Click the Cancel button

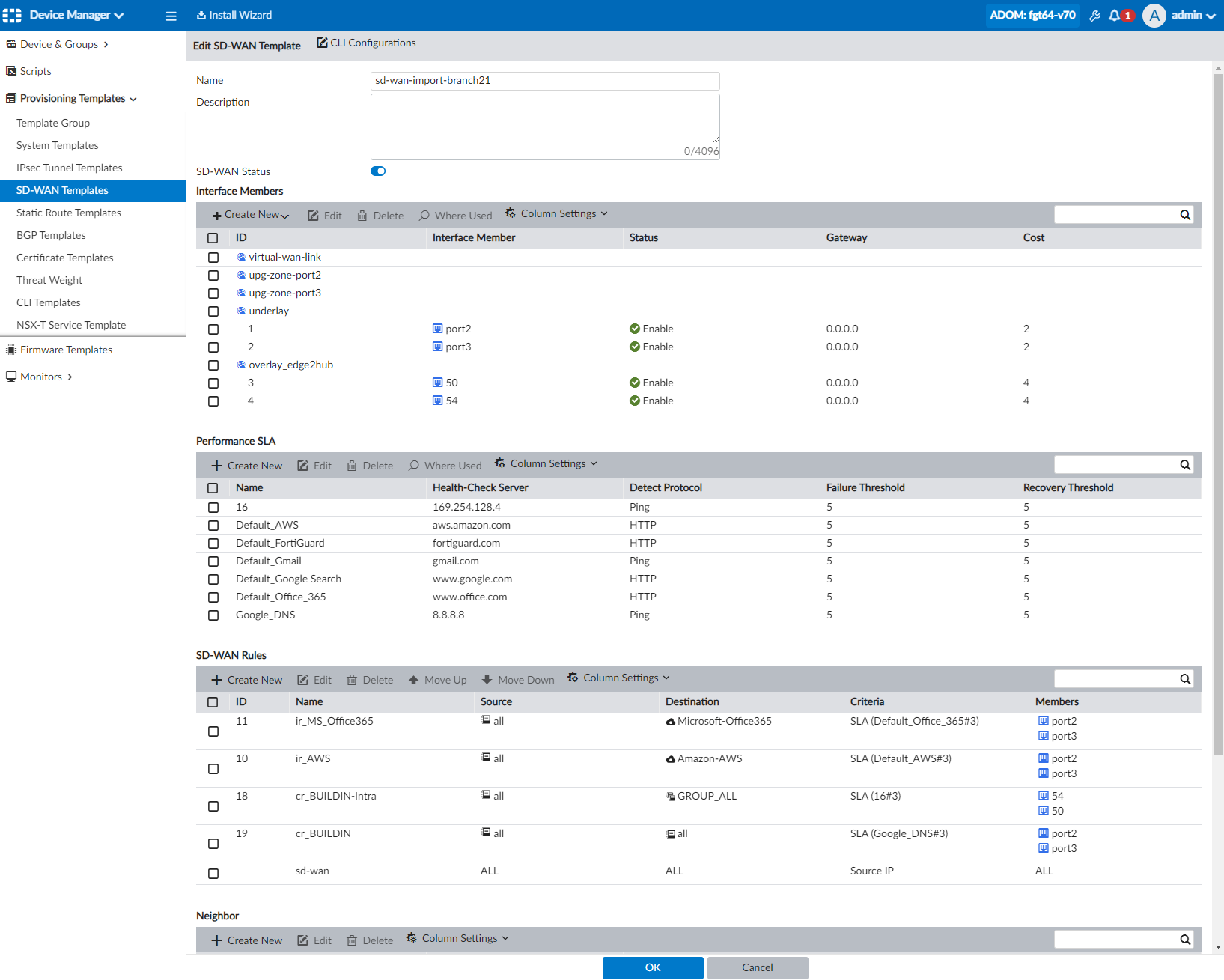(757, 967)
